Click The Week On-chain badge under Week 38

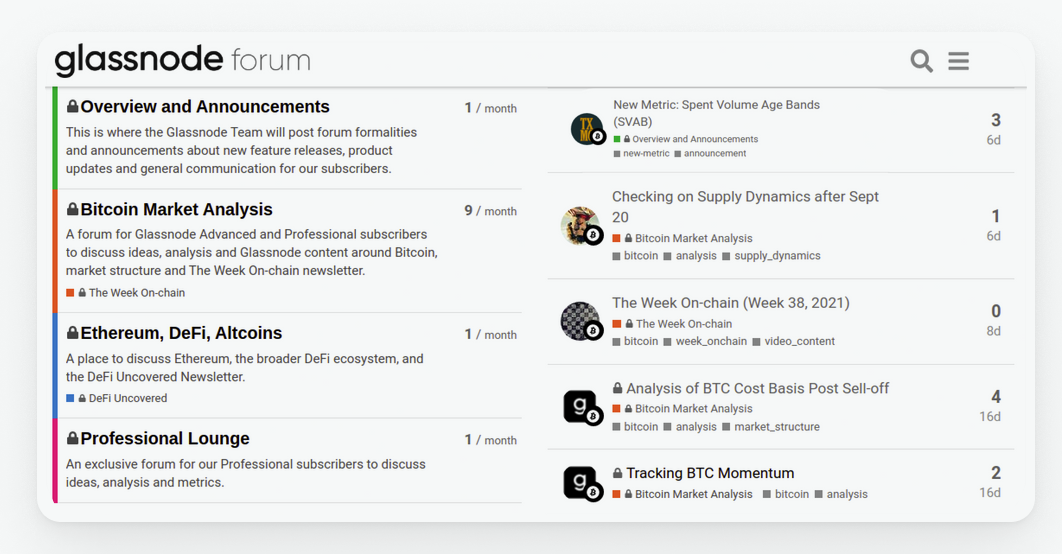673,324
